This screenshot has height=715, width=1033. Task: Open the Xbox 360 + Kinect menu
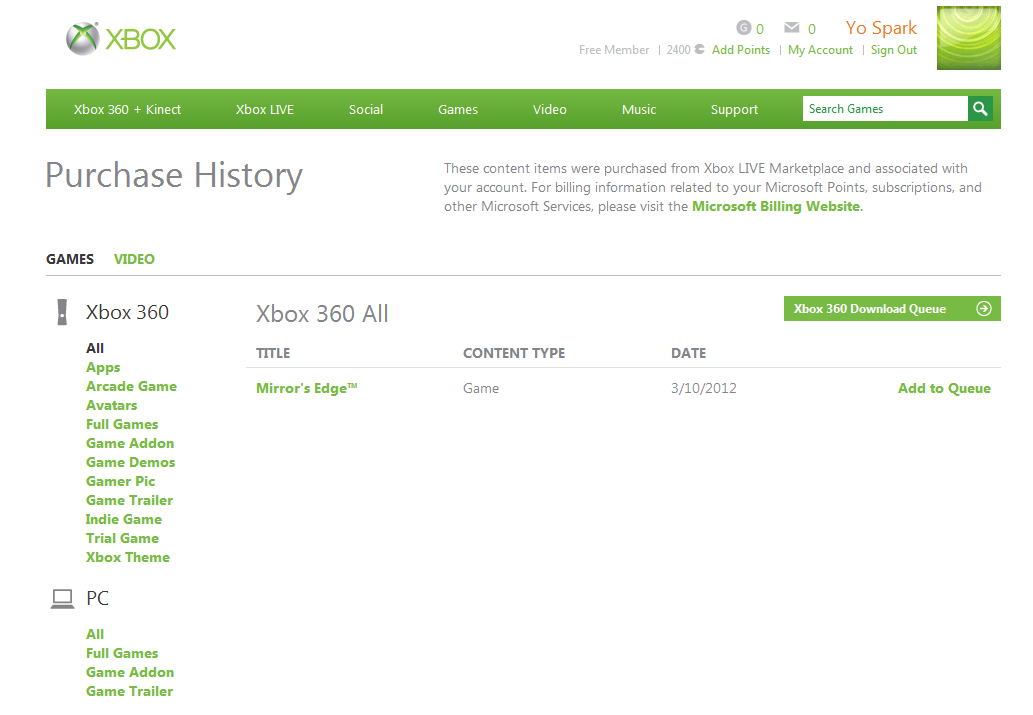coord(127,109)
